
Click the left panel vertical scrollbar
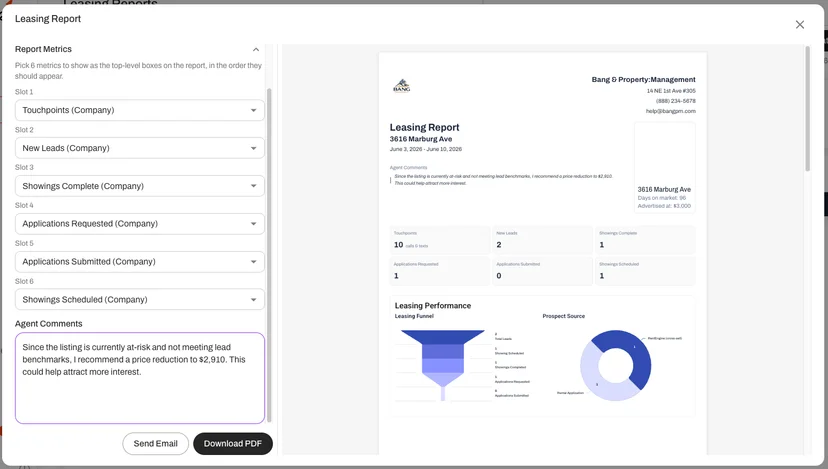click(269, 255)
